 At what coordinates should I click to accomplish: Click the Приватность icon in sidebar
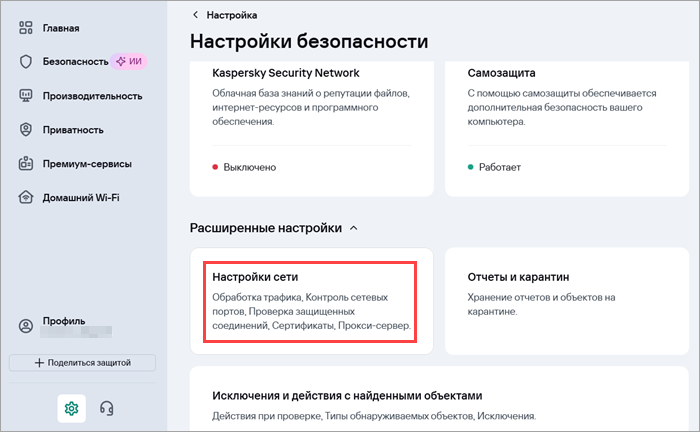[26, 129]
